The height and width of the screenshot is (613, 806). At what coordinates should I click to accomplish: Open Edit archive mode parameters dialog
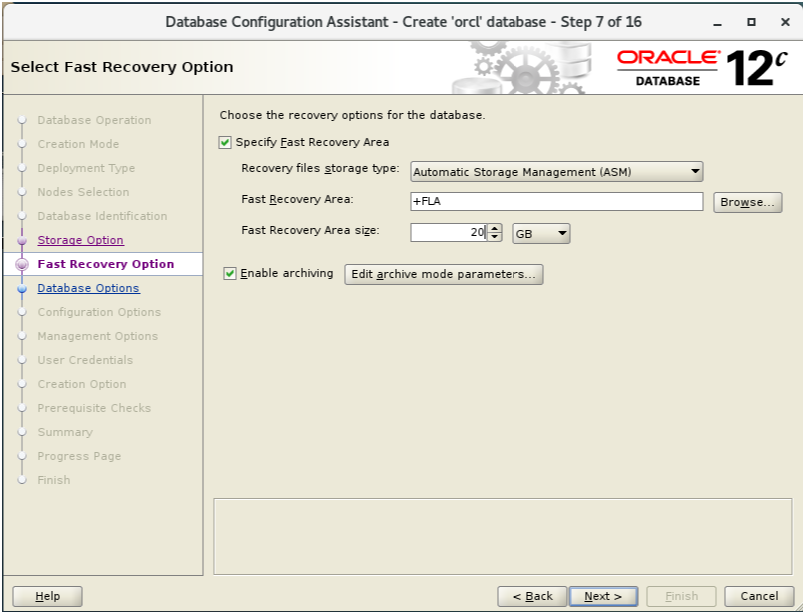tap(443, 274)
